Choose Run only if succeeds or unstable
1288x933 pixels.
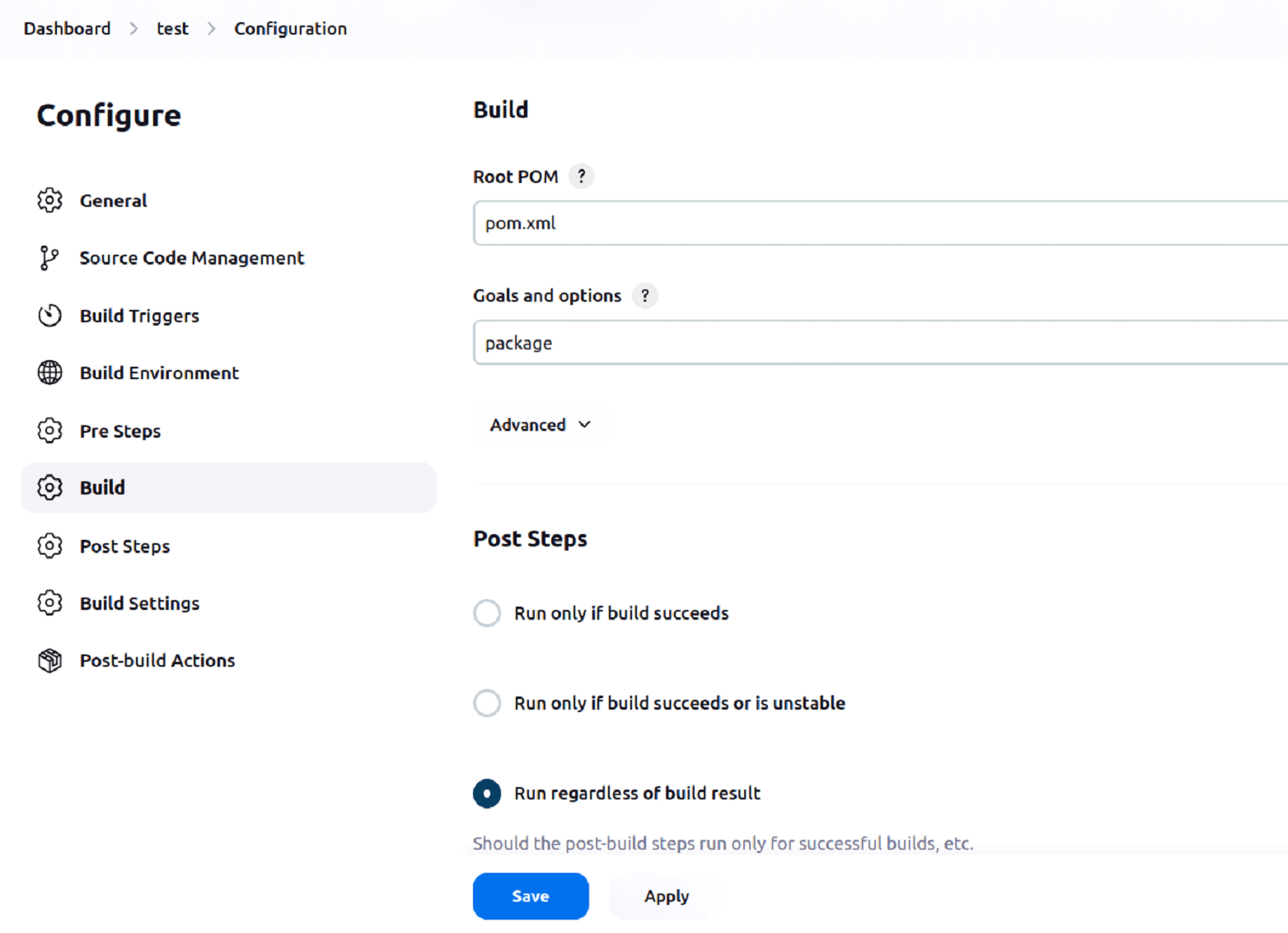[487, 703]
